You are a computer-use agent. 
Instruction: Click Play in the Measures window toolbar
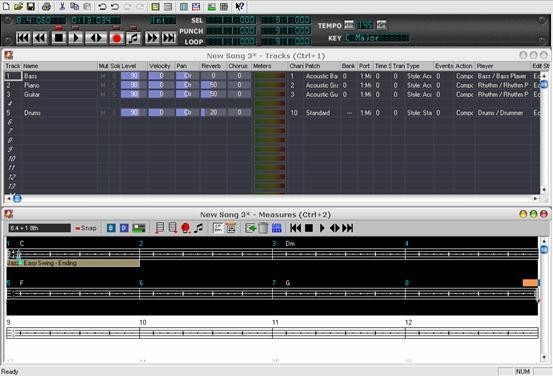[322, 228]
